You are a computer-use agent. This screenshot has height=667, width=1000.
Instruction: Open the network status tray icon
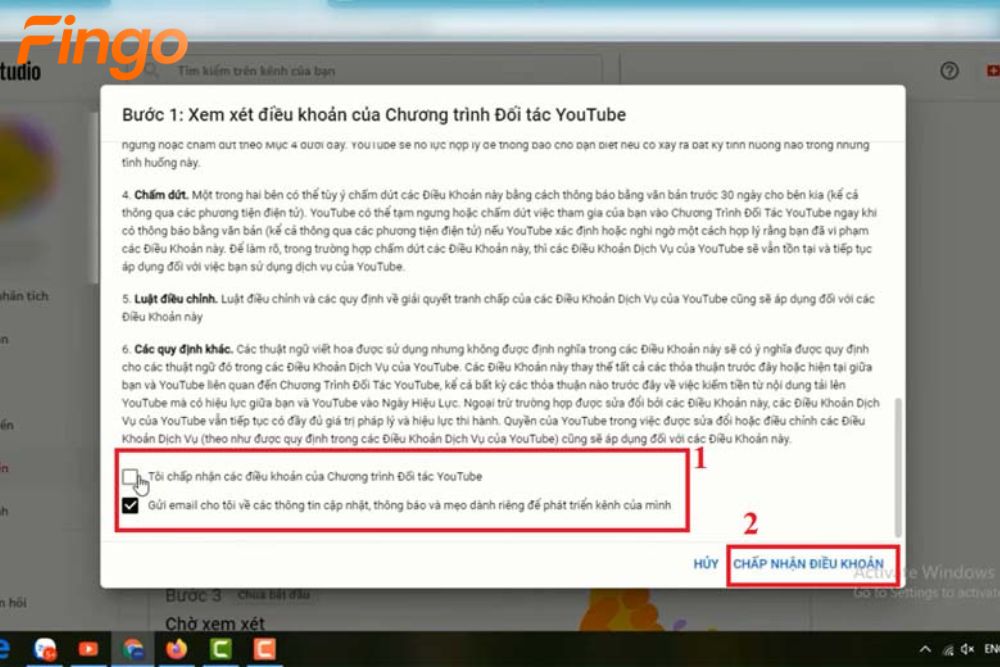coord(948,650)
